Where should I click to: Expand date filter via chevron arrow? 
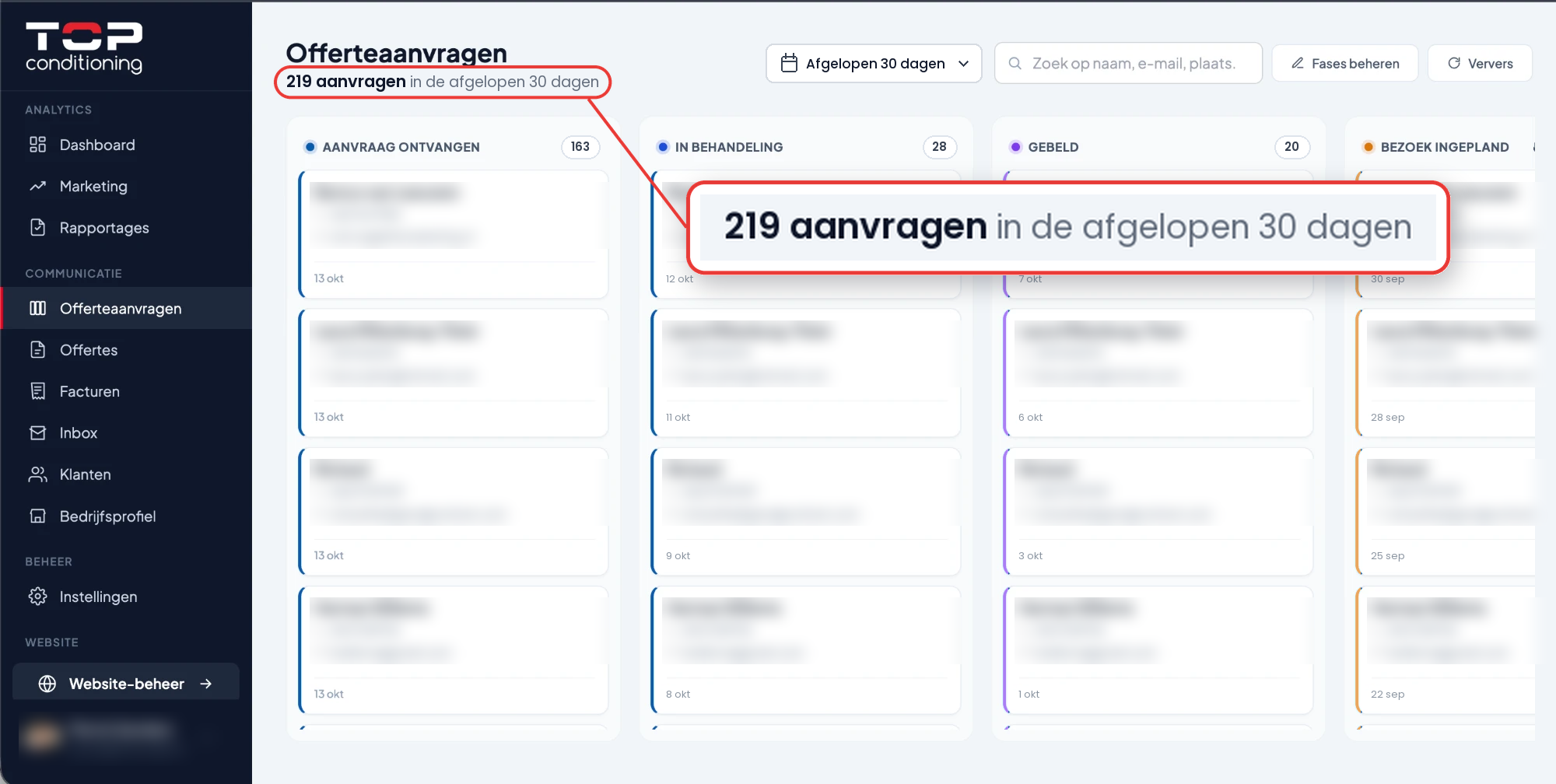964,64
